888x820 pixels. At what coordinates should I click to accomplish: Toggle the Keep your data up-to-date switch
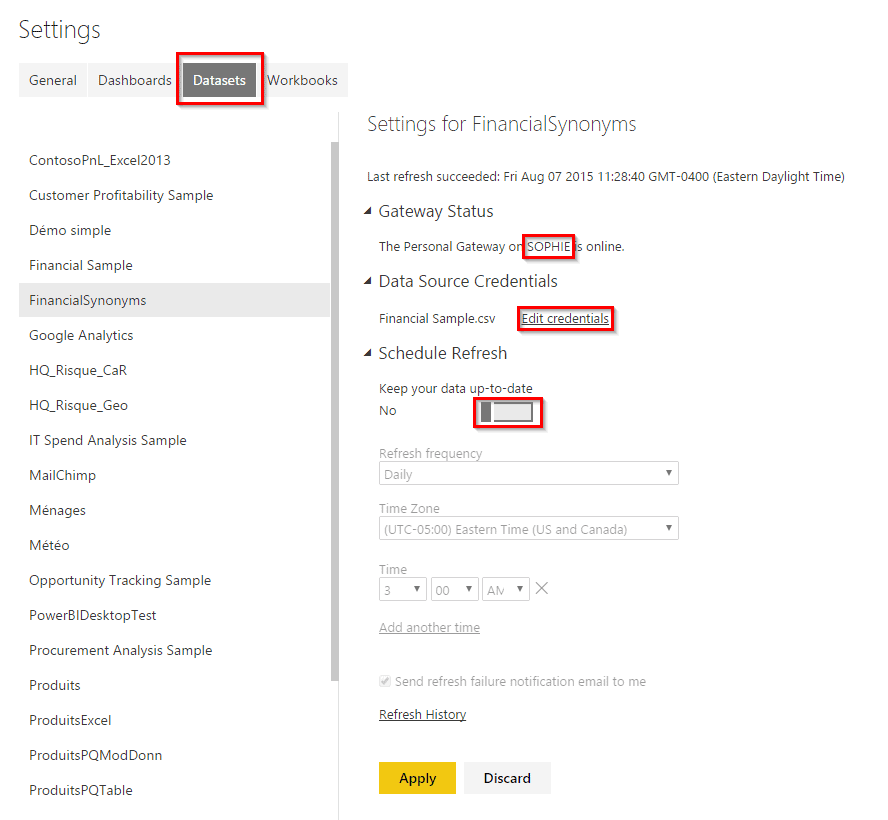[507, 412]
